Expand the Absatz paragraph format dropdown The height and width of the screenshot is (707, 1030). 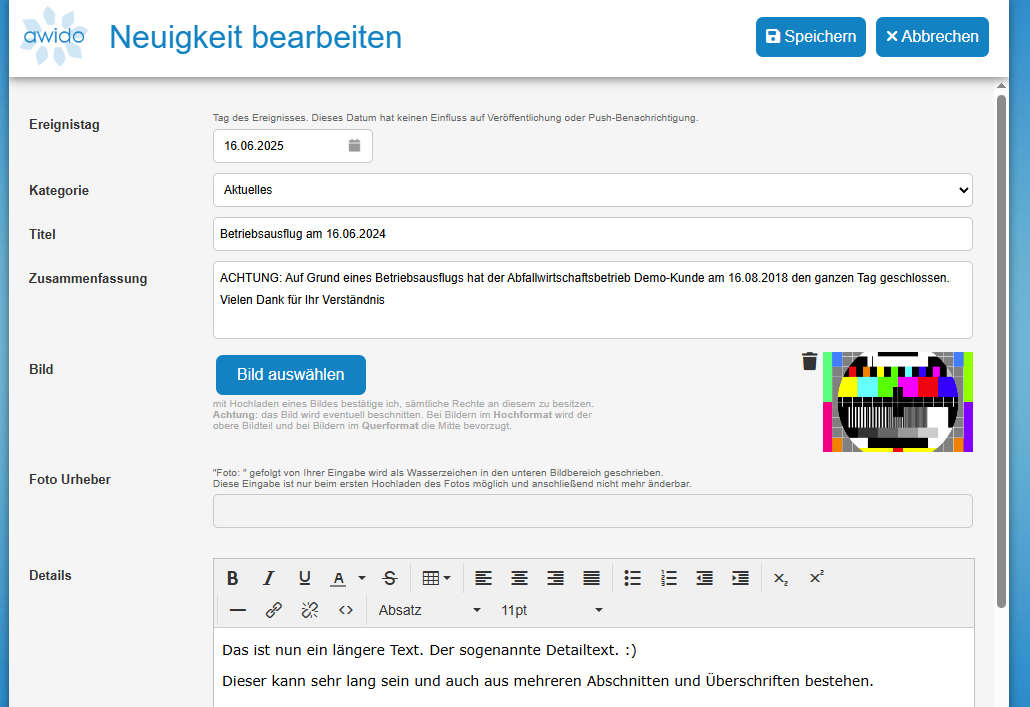click(x=430, y=610)
